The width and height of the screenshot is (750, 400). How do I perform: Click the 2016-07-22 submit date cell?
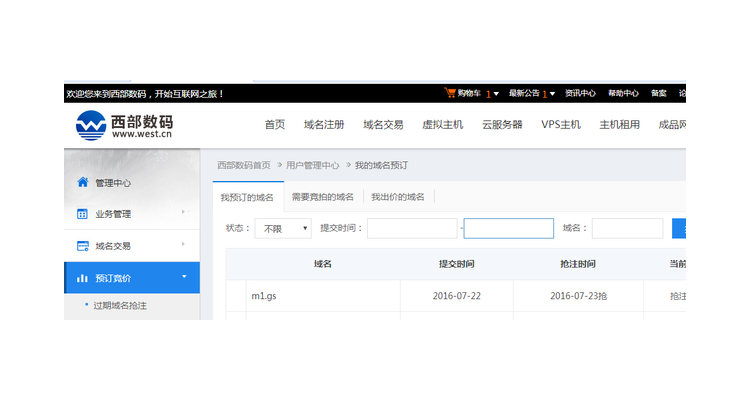457,296
